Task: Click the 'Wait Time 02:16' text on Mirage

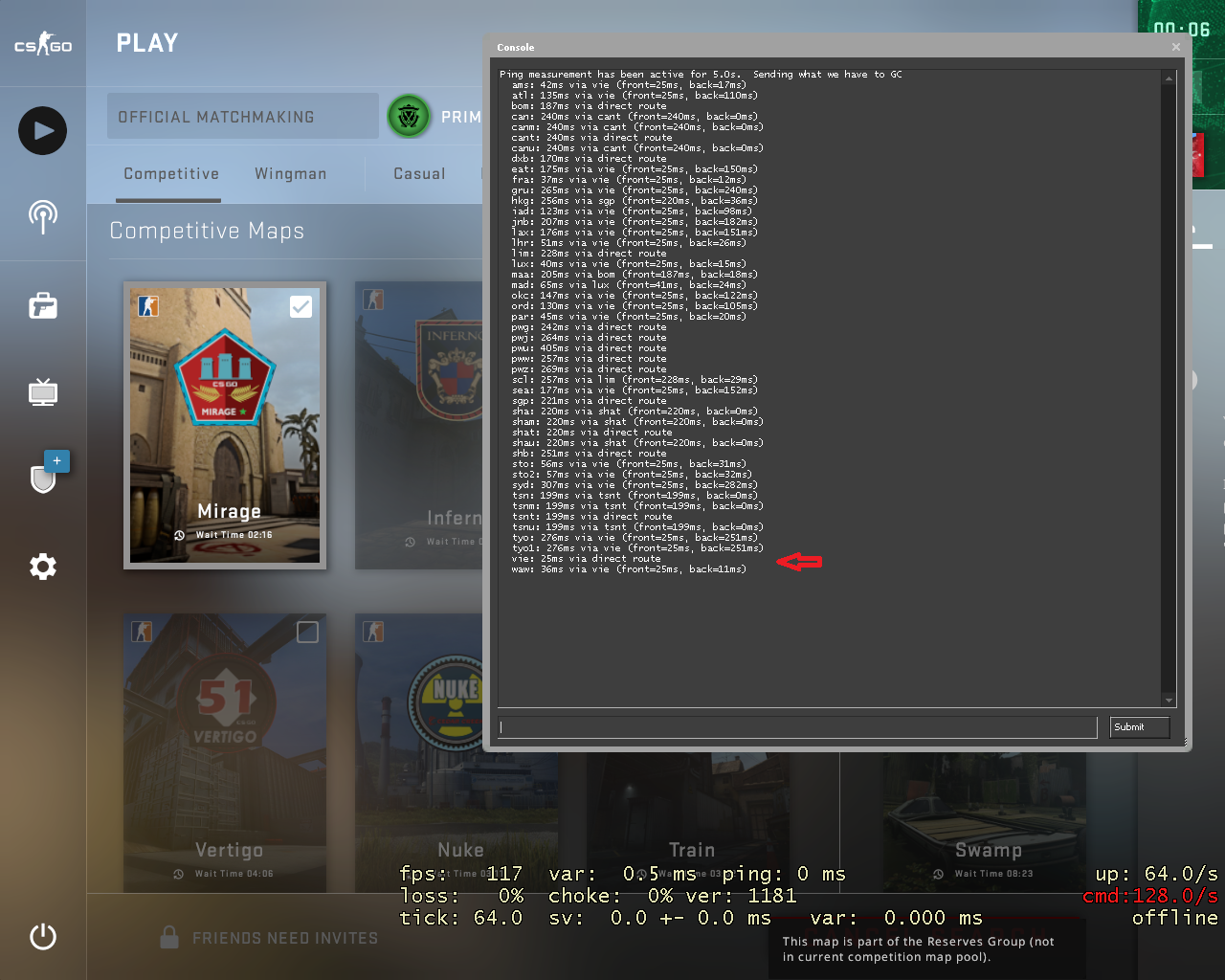Action: tap(234, 535)
